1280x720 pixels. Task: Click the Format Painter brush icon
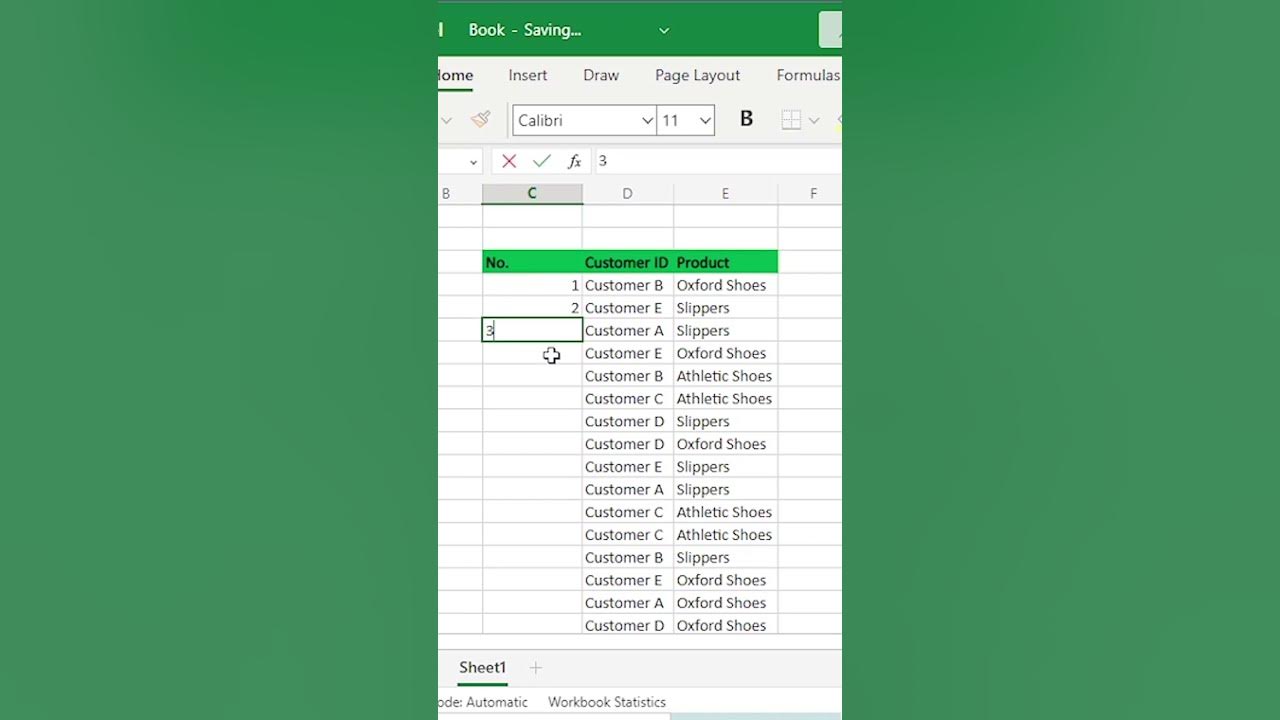click(x=481, y=120)
